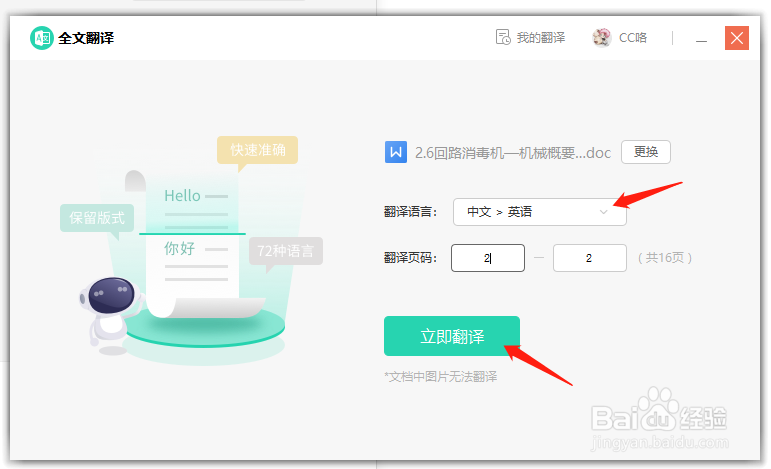
Task: Click the Word document file icon
Action: click(x=396, y=152)
